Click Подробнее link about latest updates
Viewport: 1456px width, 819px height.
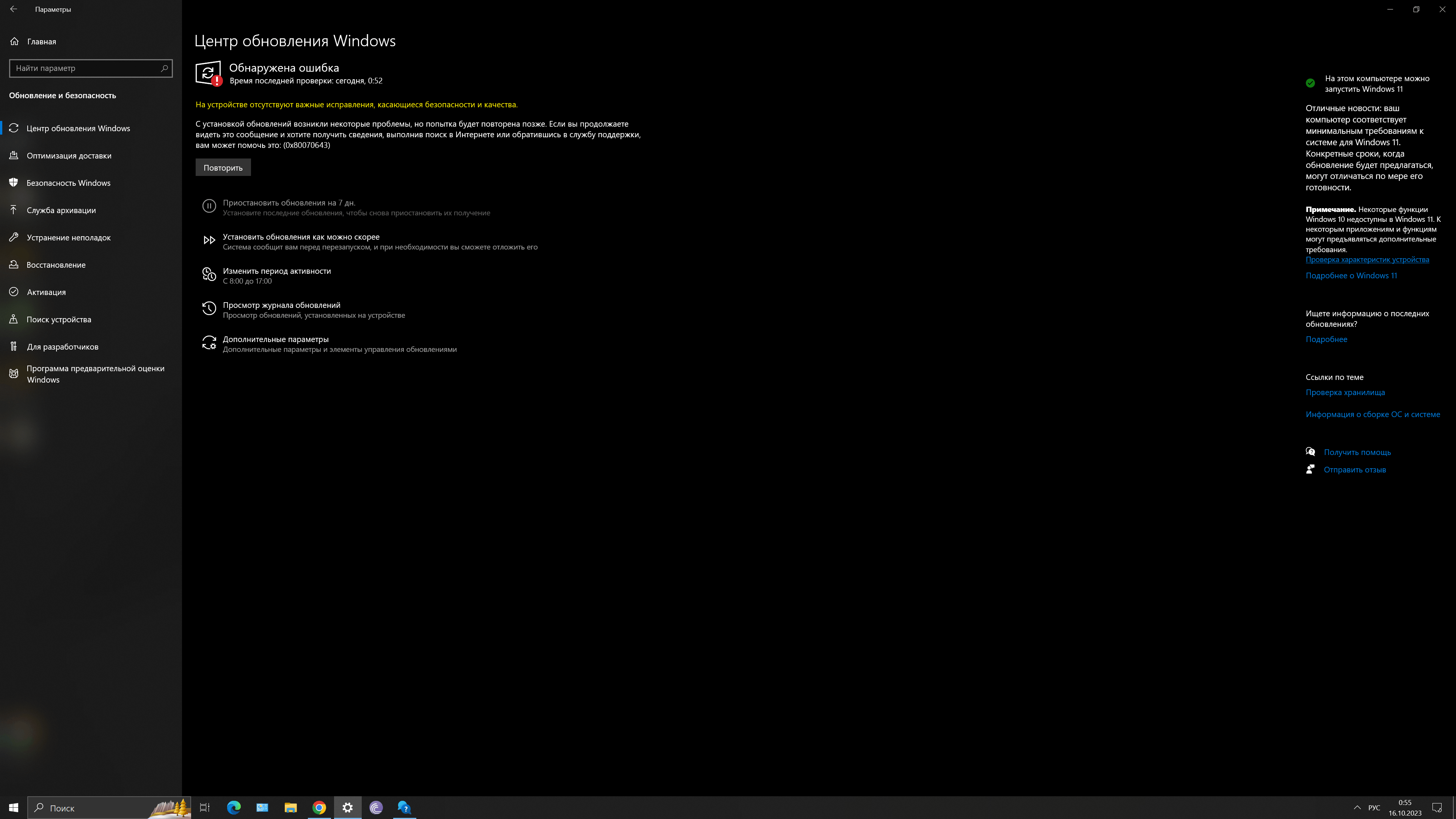click(x=1327, y=339)
